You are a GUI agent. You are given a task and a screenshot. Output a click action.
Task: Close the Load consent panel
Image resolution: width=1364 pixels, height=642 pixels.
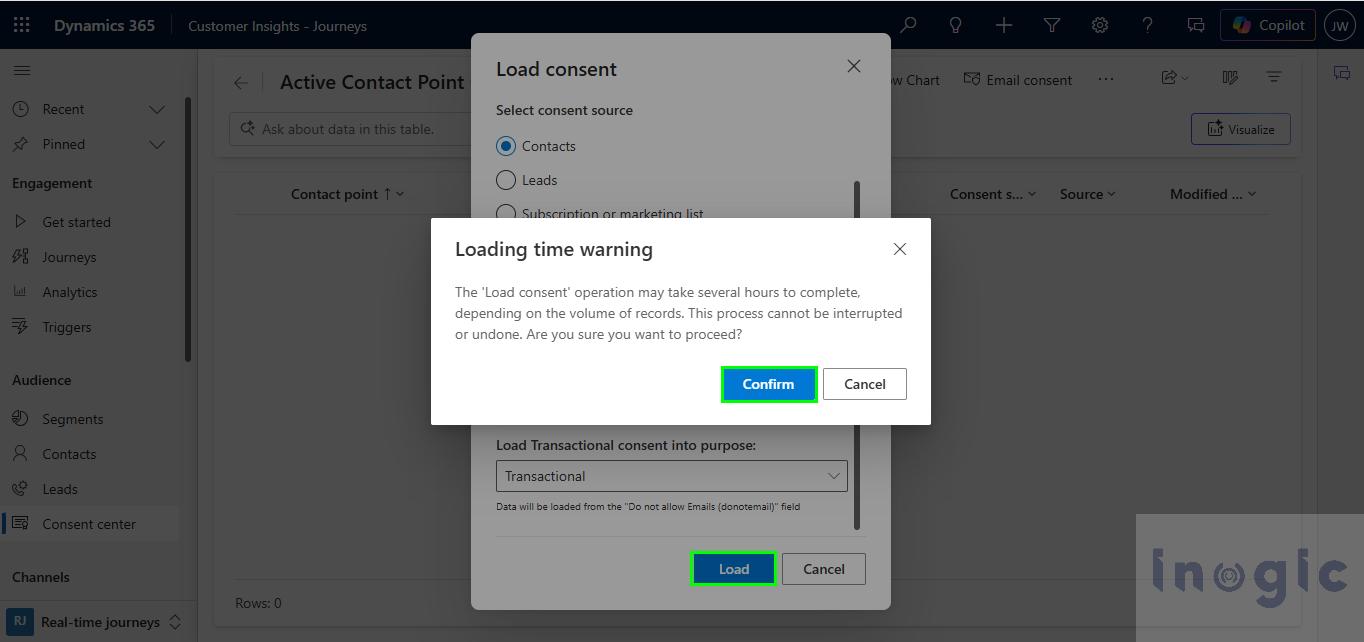[x=853, y=66]
